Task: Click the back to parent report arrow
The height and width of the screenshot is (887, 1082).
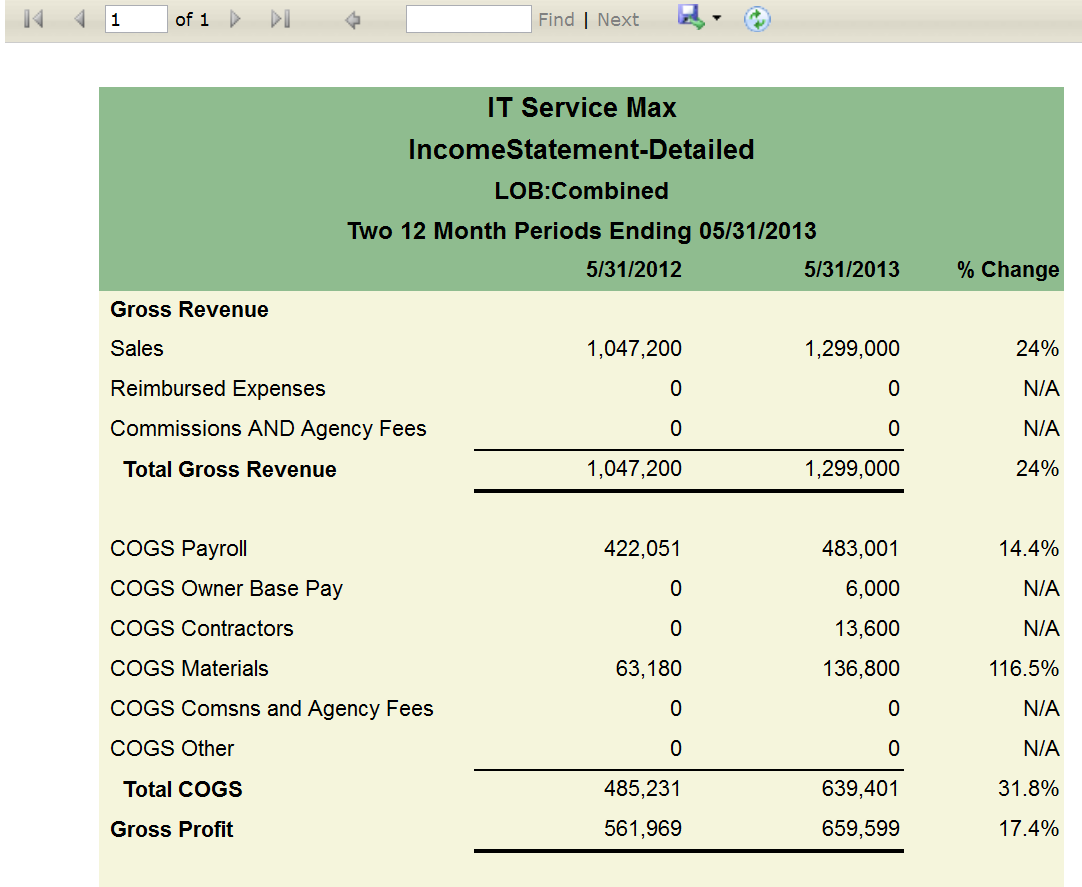Action: 352,19
